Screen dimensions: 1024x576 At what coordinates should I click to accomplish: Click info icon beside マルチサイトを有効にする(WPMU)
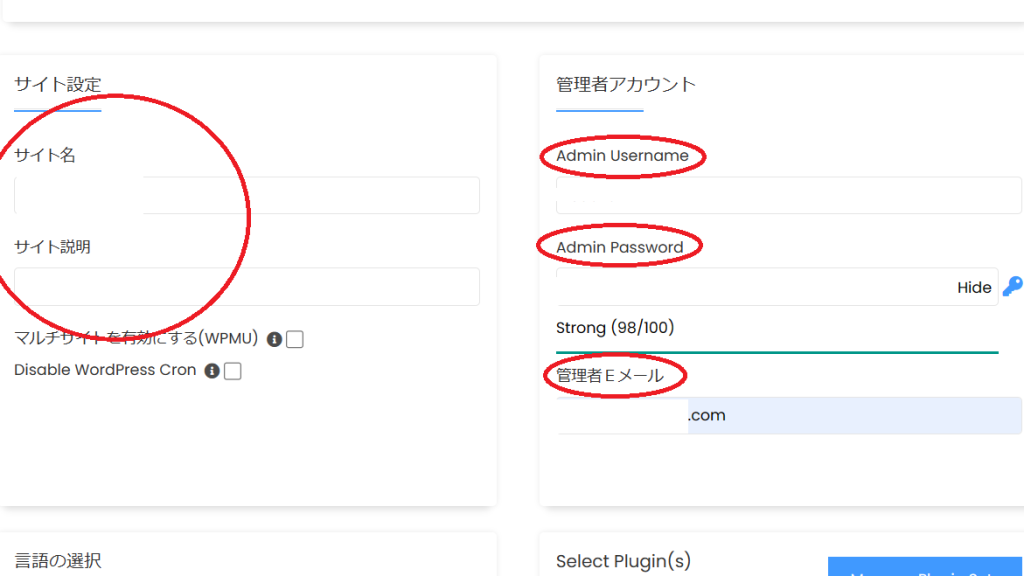(x=274, y=339)
